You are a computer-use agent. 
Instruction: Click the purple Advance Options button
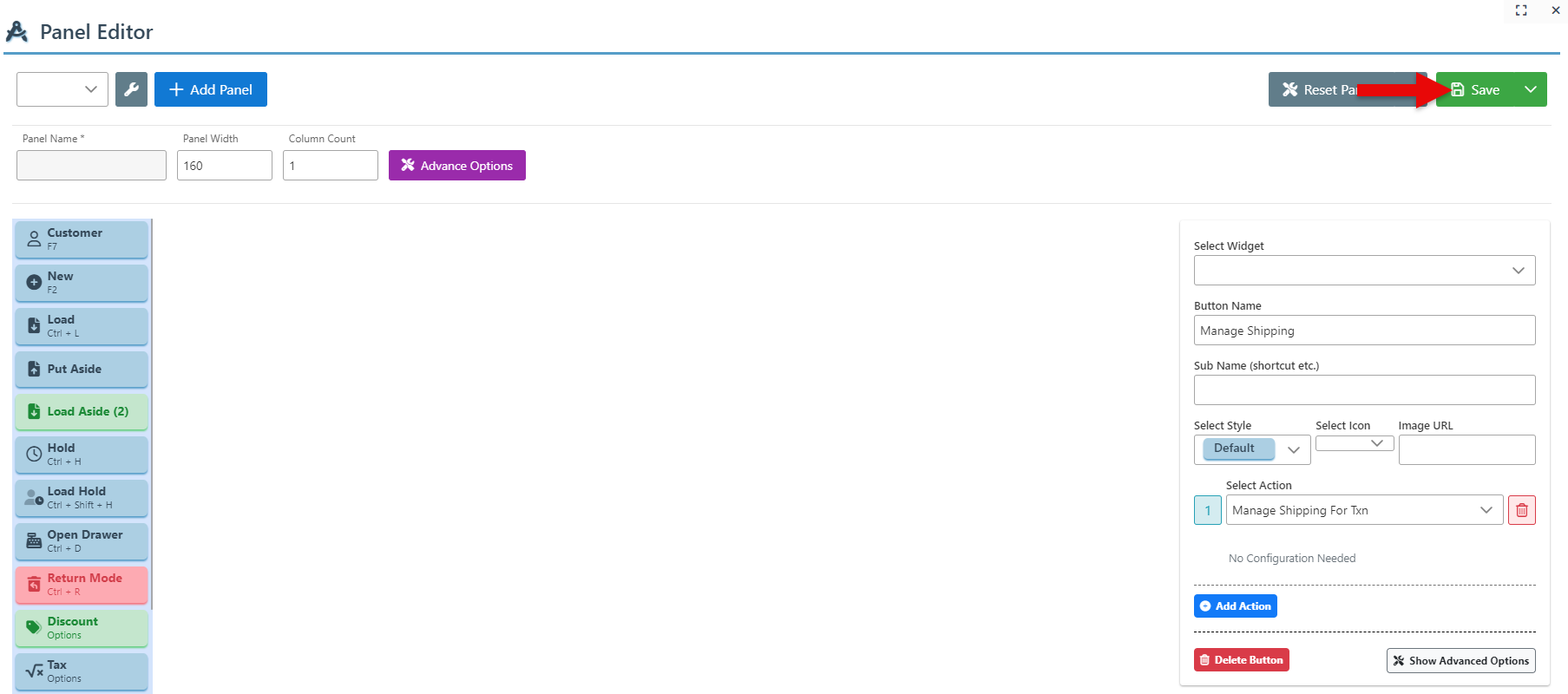[x=456, y=166]
